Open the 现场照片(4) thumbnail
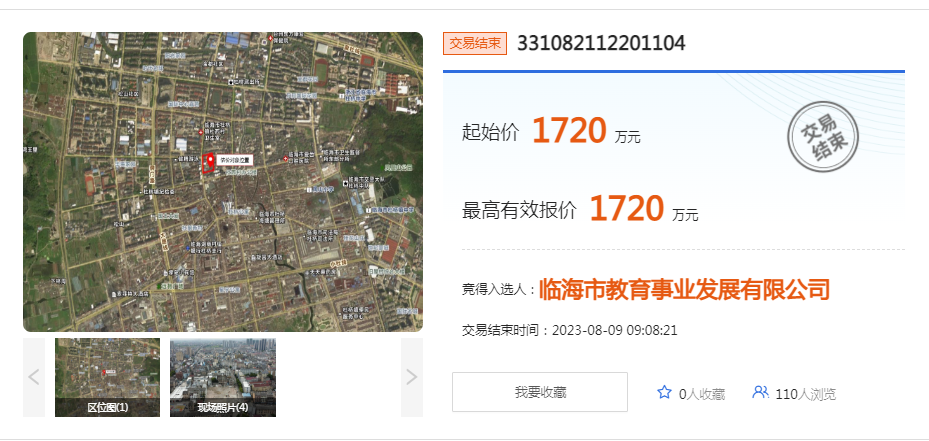The width and height of the screenshot is (929, 441). [223, 378]
